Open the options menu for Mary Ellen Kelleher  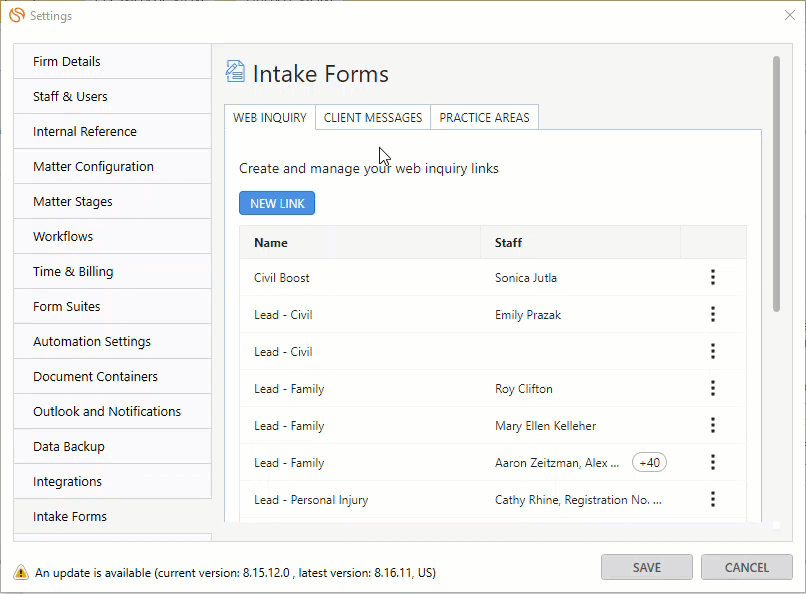click(712, 425)
